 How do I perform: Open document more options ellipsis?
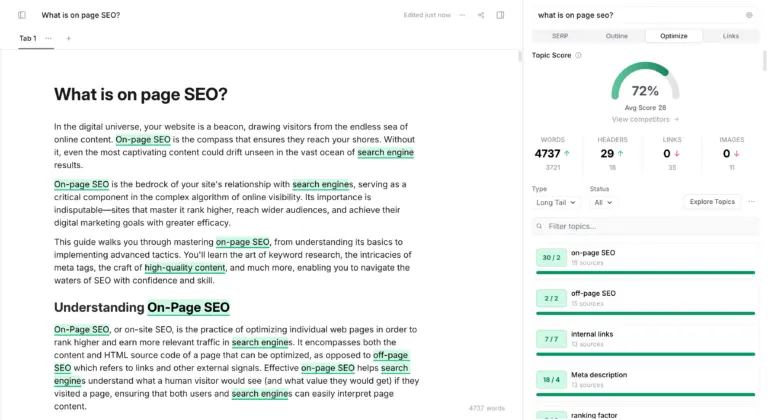tap(462, 15)
